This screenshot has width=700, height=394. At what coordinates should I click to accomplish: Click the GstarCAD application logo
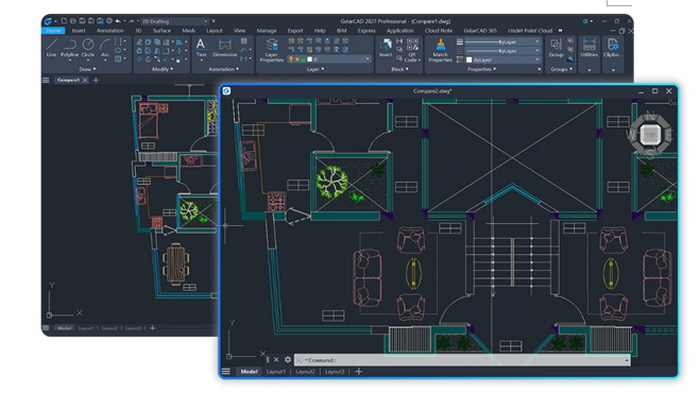click(x=48, y=21)
